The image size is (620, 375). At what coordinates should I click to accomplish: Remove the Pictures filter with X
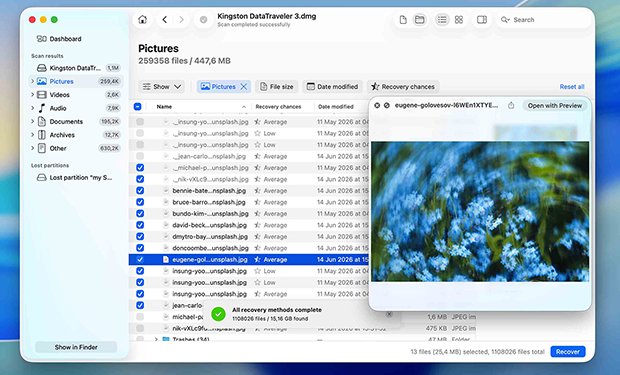[244, 86]
